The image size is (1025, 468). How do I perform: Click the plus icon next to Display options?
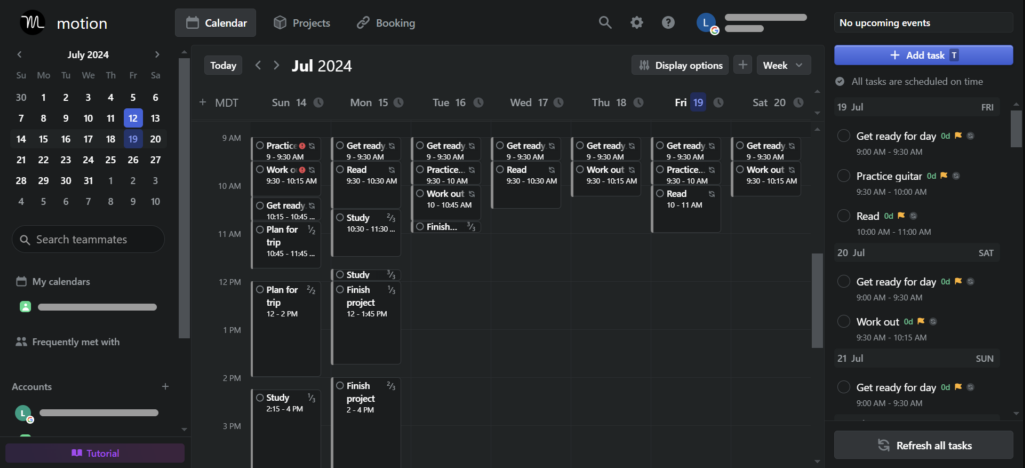pyautogui.click(x=743, y=65)
